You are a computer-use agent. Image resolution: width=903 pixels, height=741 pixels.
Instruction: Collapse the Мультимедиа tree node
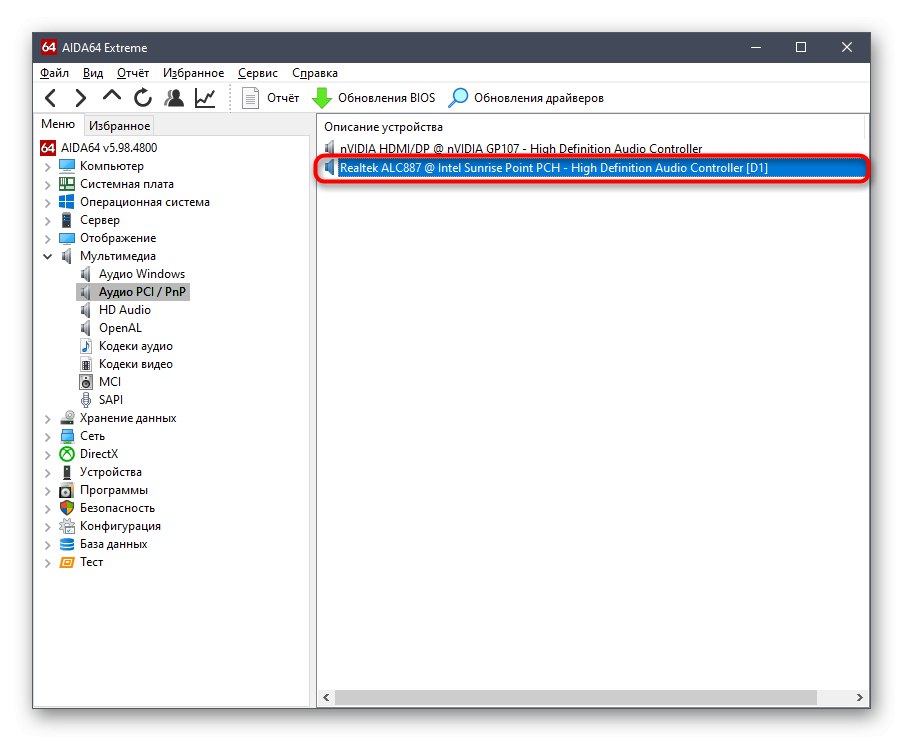point(48,257)
